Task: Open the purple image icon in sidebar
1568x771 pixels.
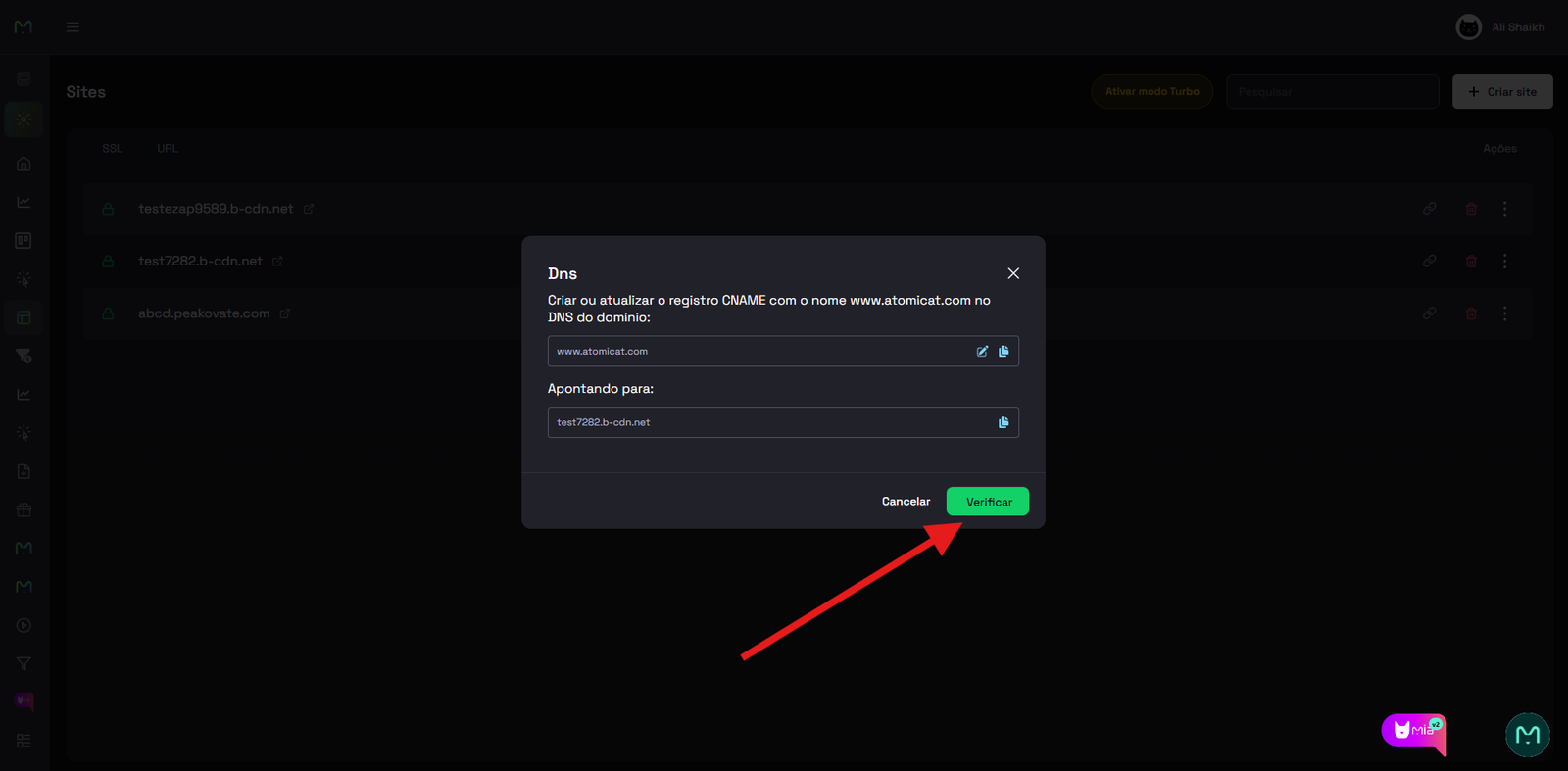Action: coord(24,701)
